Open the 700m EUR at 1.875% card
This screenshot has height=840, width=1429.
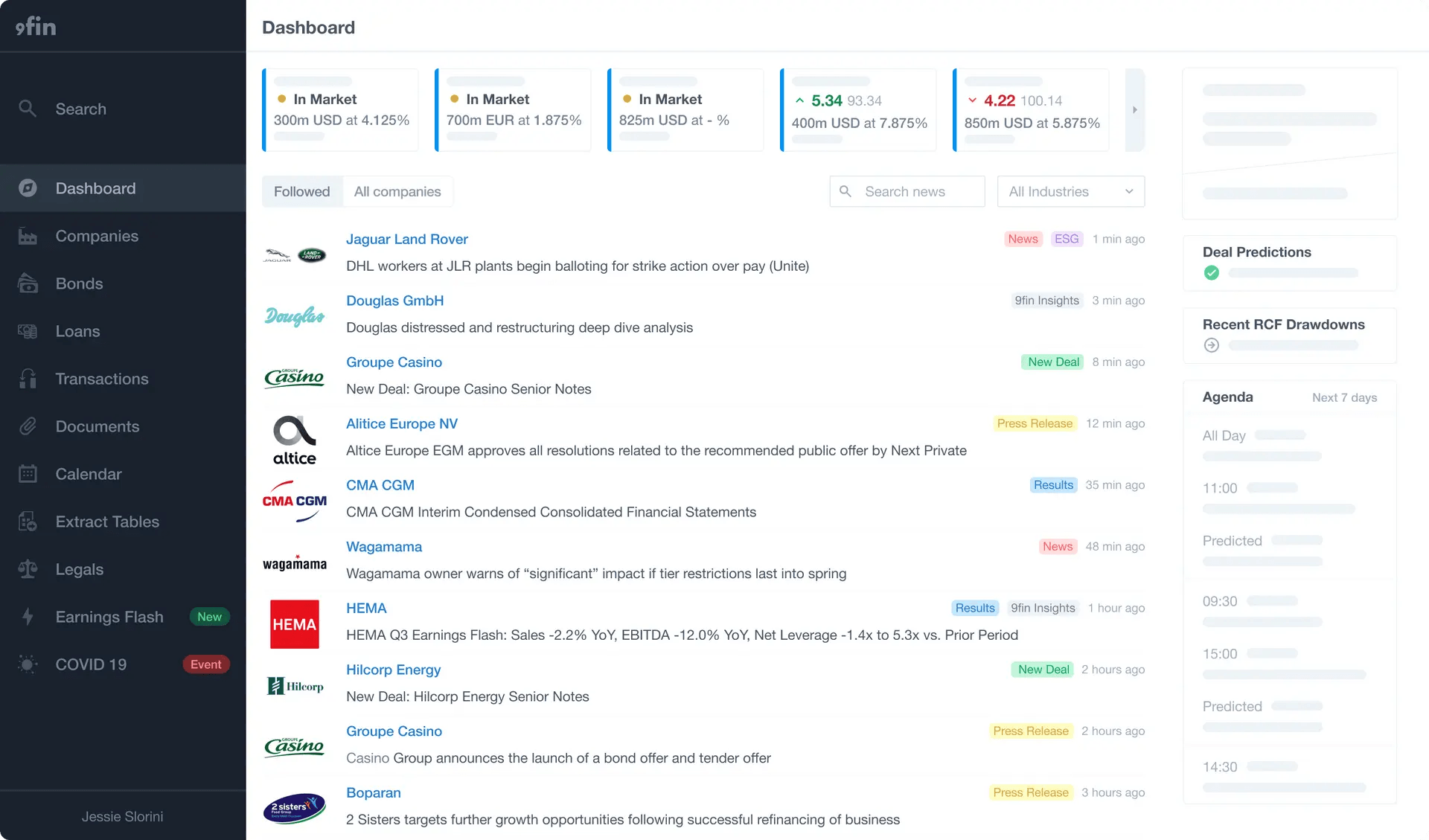(x=513, y=110)
